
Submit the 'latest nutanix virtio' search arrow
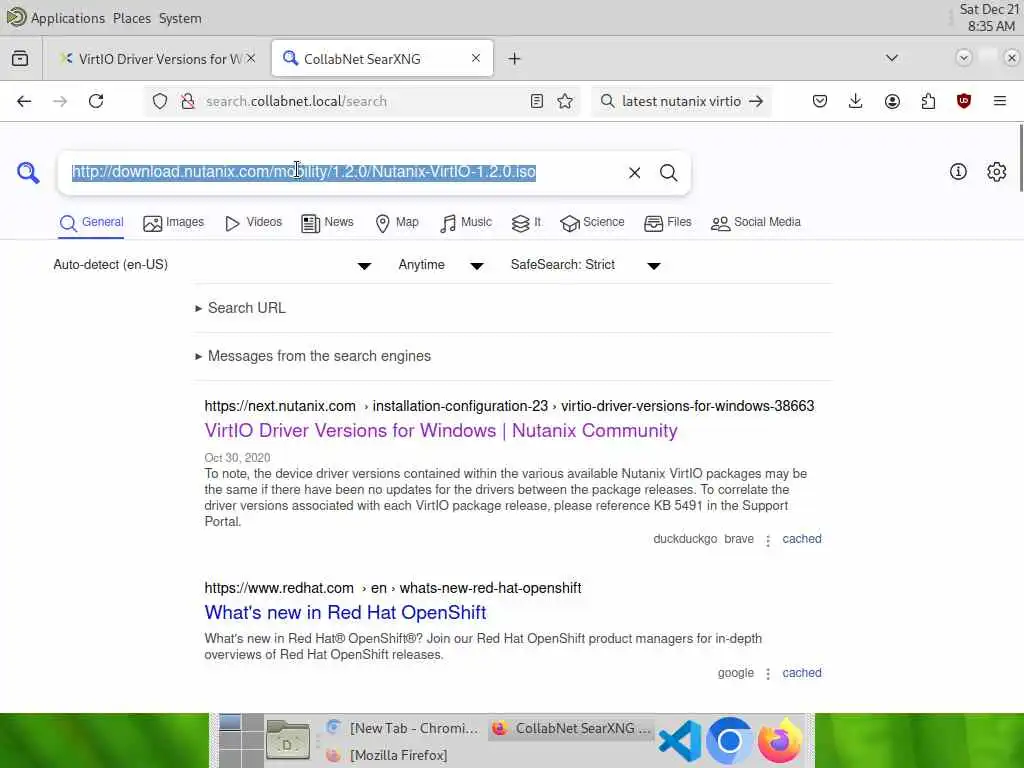coord(756,101)
